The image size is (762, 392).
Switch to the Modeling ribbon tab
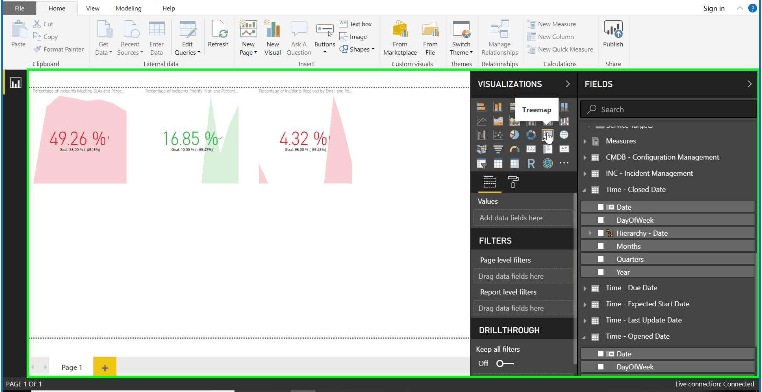[128, 8]
